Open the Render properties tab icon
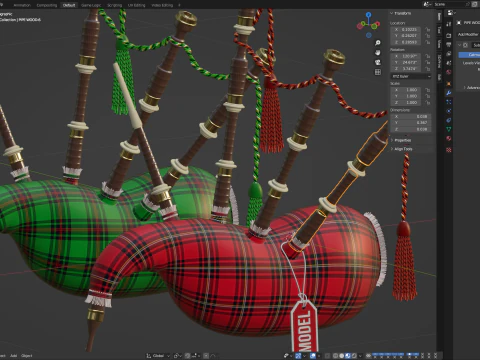480x360 pixels. (449, 36)
